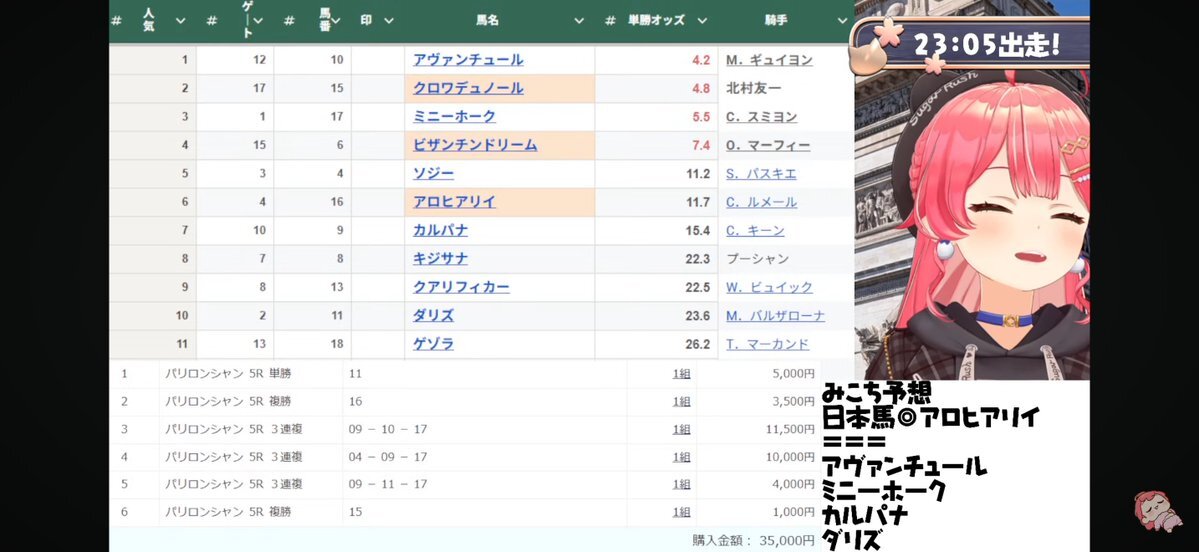Open horse link ミニーホーク in table
The width and height of the screenshot is (1199, 552).
click(x=454, y=116)
